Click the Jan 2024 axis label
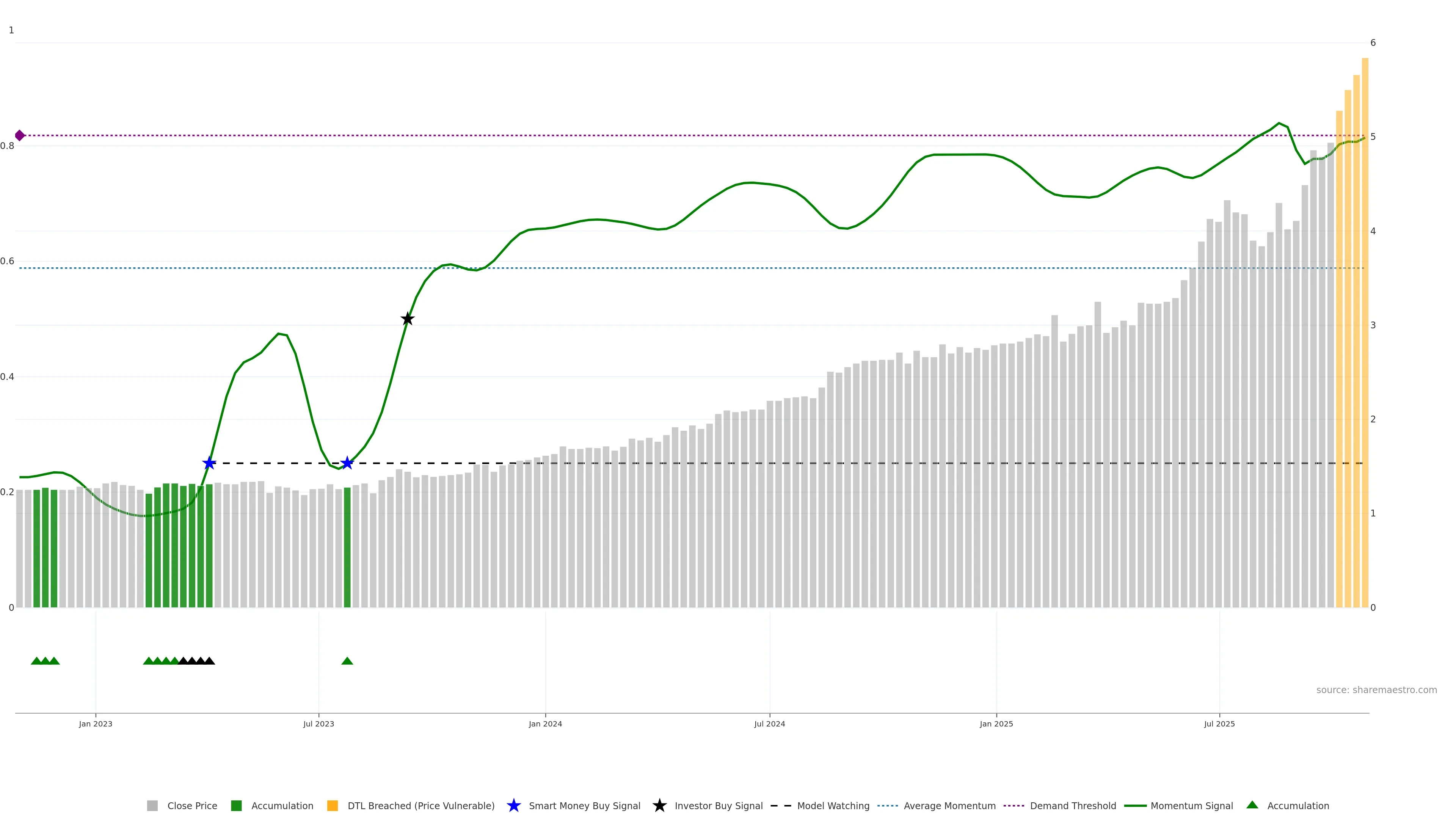The width and height of the screenshot is (1456, 819). pyautogui.click(x=545, y=723)
